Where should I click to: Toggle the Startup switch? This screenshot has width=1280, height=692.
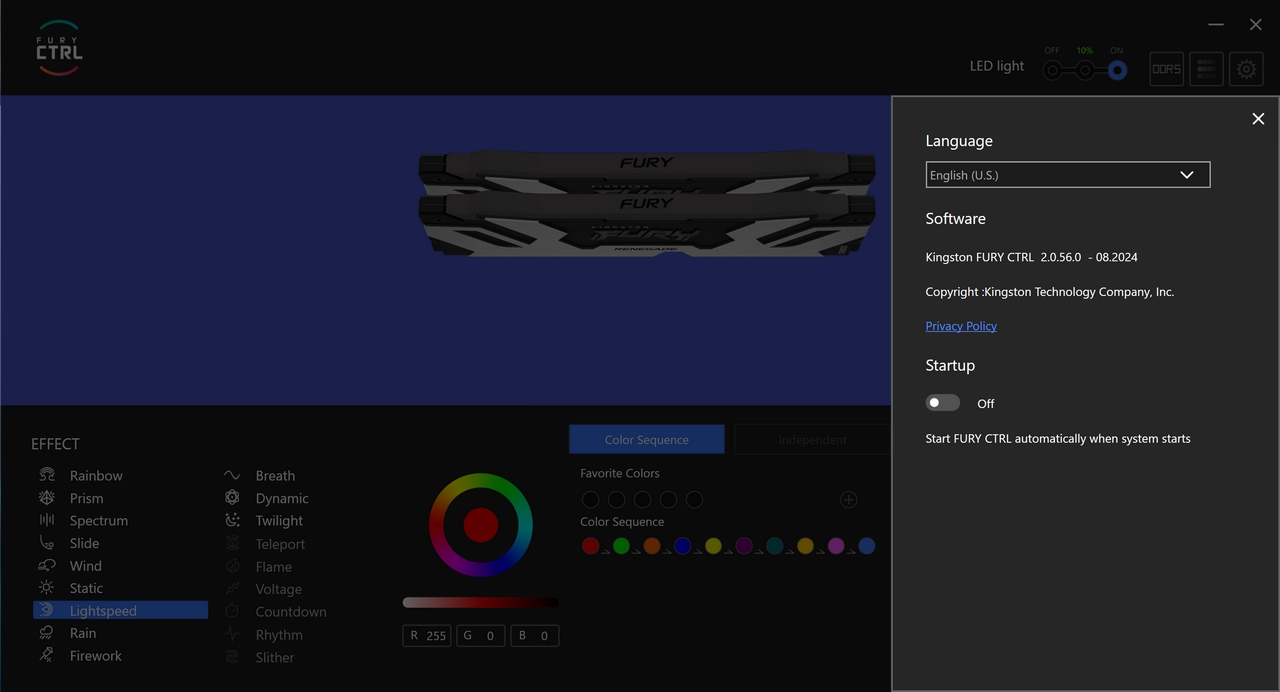pyautogui.click(x=942, y=402)
